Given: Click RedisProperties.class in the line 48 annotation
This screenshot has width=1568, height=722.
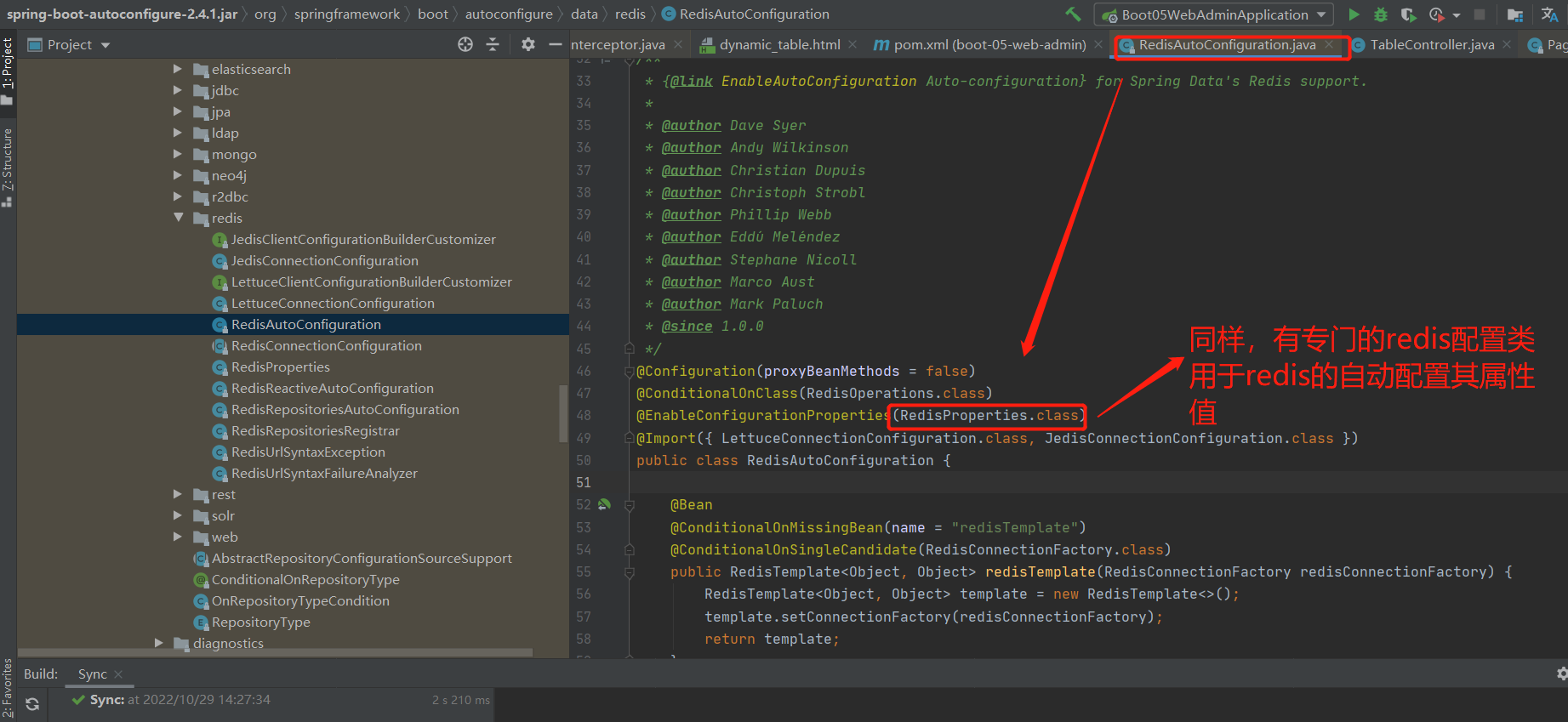Looking at the screenshot, I should [x=989, y=415].
